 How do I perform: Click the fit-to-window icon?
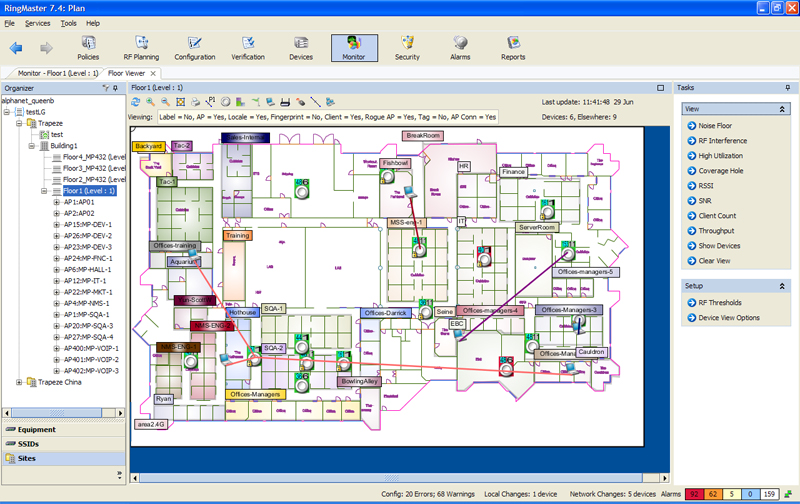click(x=181, y=102)
